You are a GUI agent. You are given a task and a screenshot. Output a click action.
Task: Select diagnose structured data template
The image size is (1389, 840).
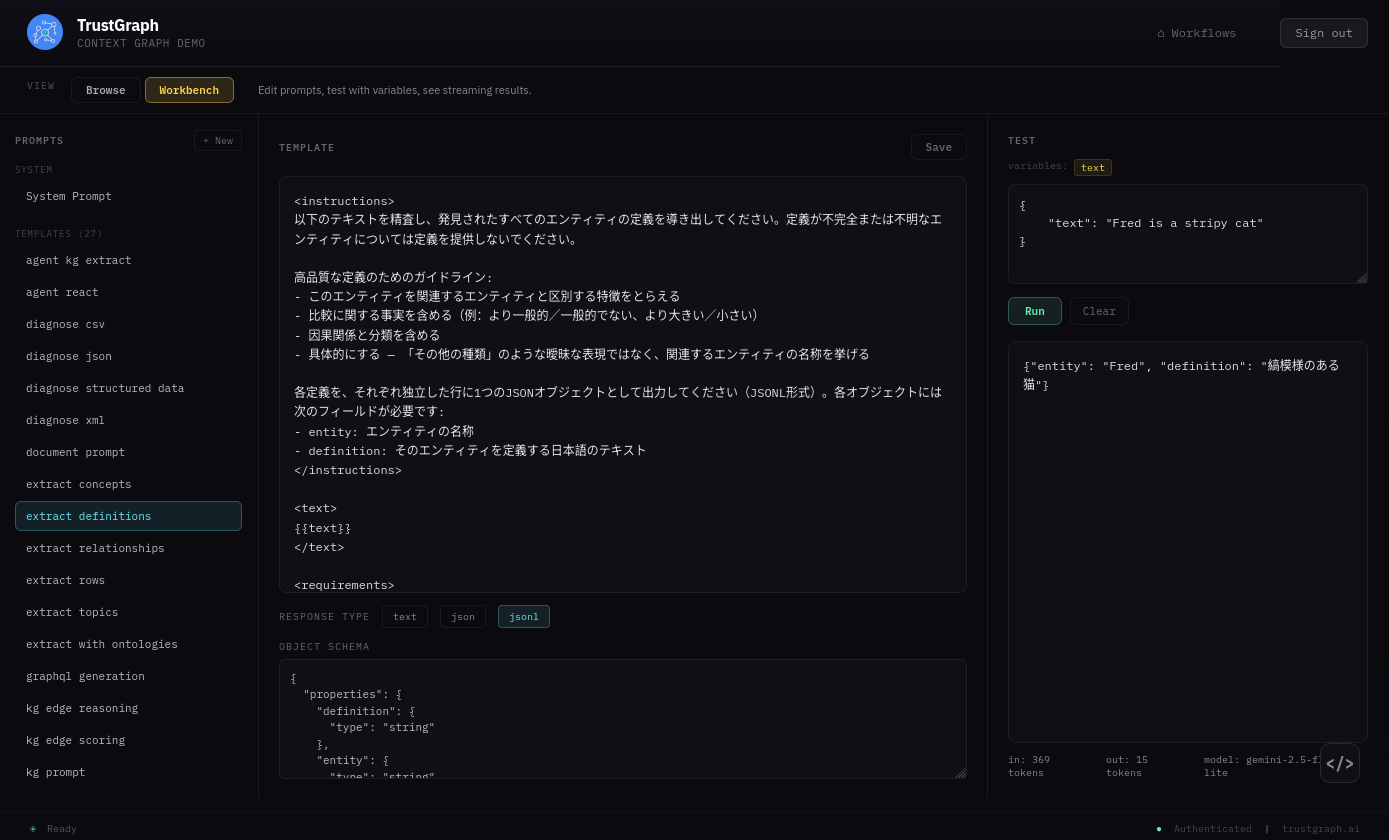point(128,388)
